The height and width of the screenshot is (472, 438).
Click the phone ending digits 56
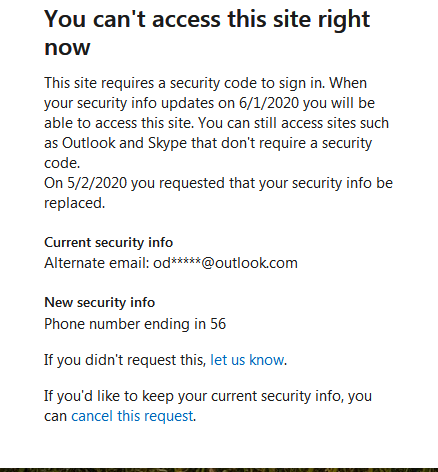tap(218, 324)
